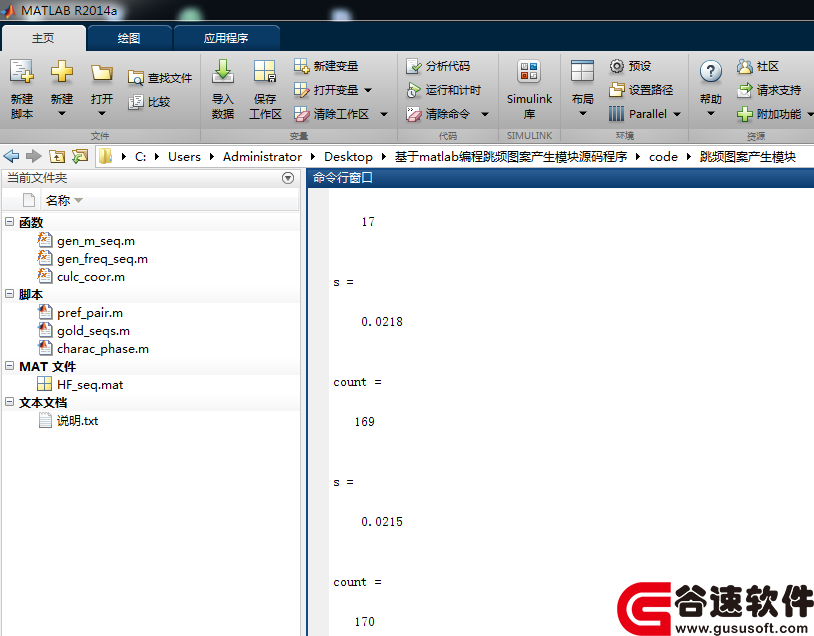Screen dimensions: 814x636
Task: Click the Layout (布局) icon
Action: point(582,72)
